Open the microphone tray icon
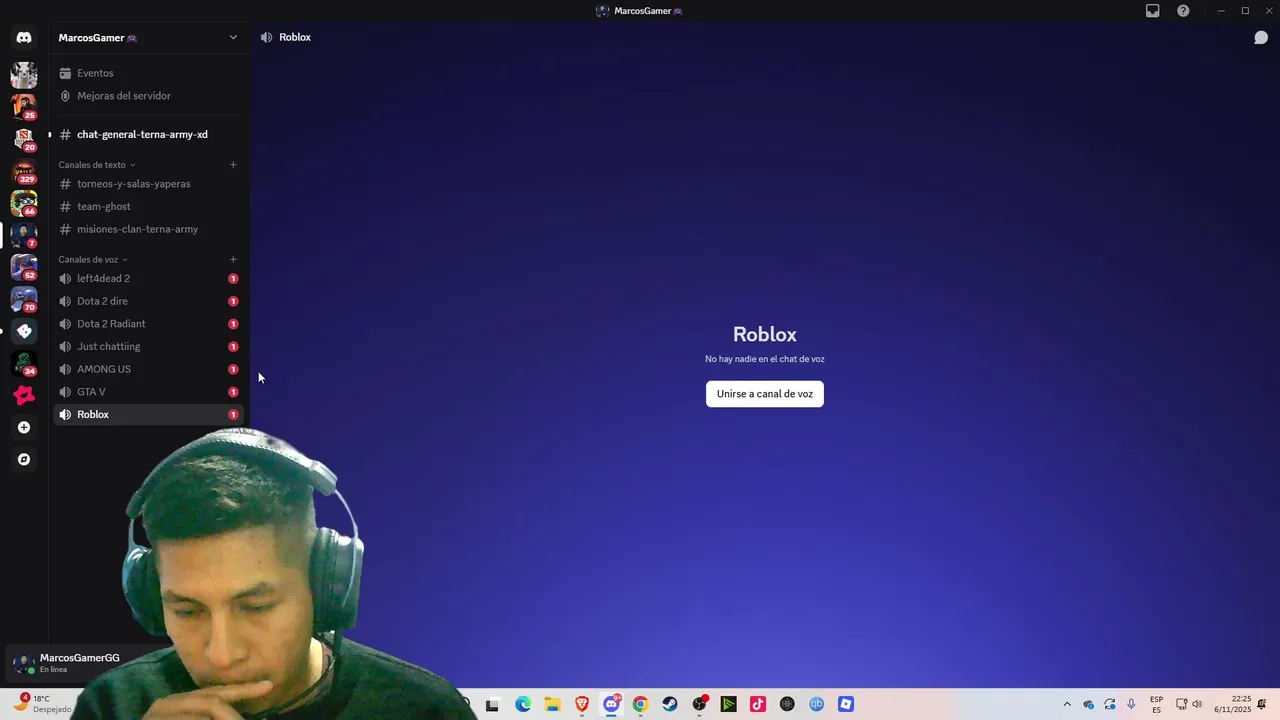 1131,705
